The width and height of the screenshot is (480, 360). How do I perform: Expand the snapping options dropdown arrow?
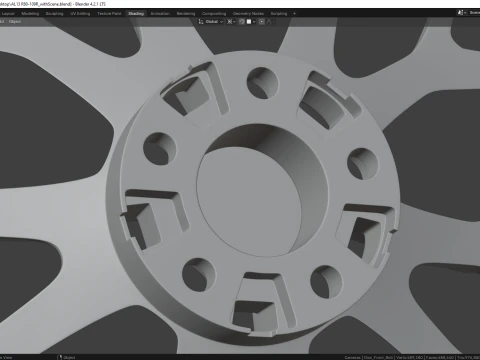pyautogui.click(x=254, y=22)
